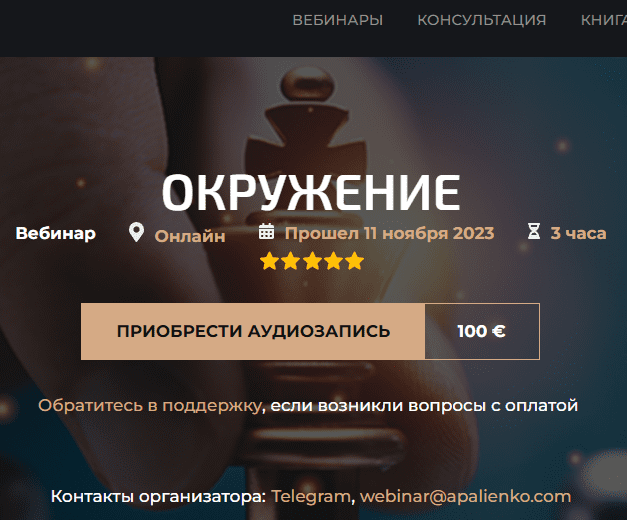The width and height of the screenshot is (627, 520).
Task: Open the organizer Telegram link
Action: coord(311,496)
